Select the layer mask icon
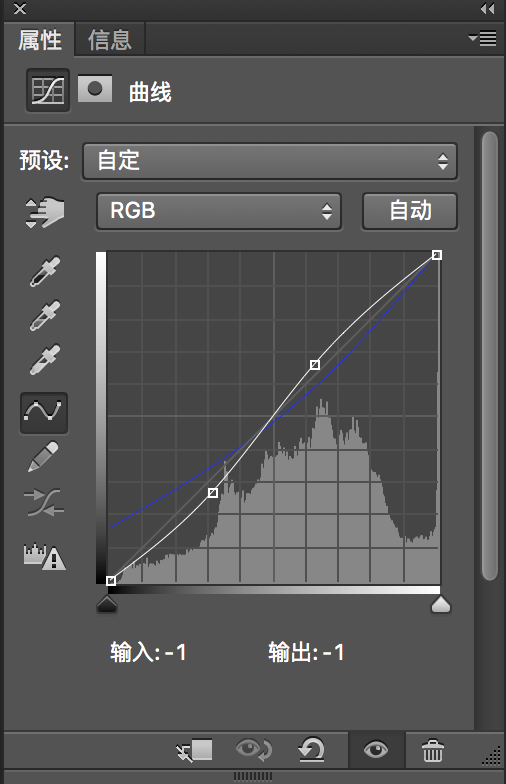The width and height of the screenshot is (506, 784). click(x=95, y=89)
